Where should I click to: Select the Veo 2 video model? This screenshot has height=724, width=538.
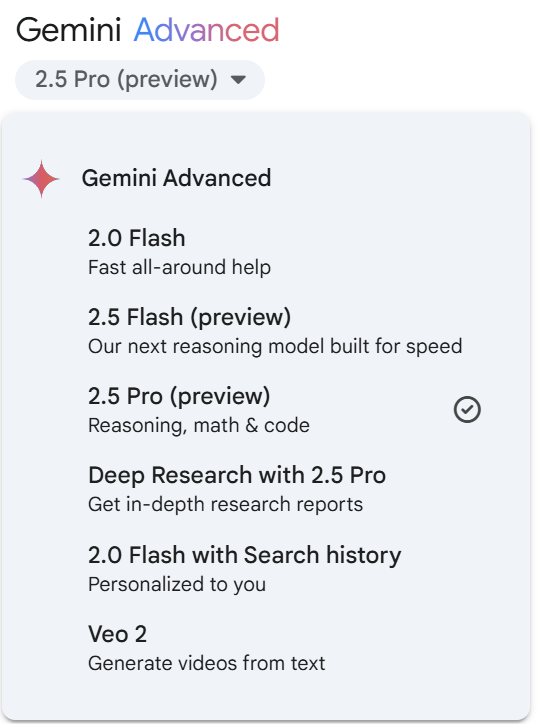coord(266,648)
